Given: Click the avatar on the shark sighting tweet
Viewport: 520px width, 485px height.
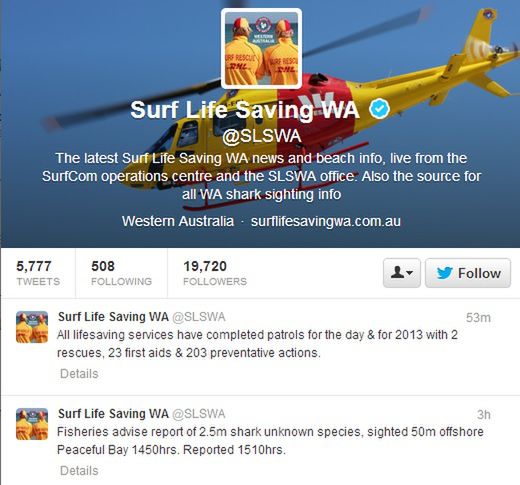Looking at the screenshot, I should point(32,424).
